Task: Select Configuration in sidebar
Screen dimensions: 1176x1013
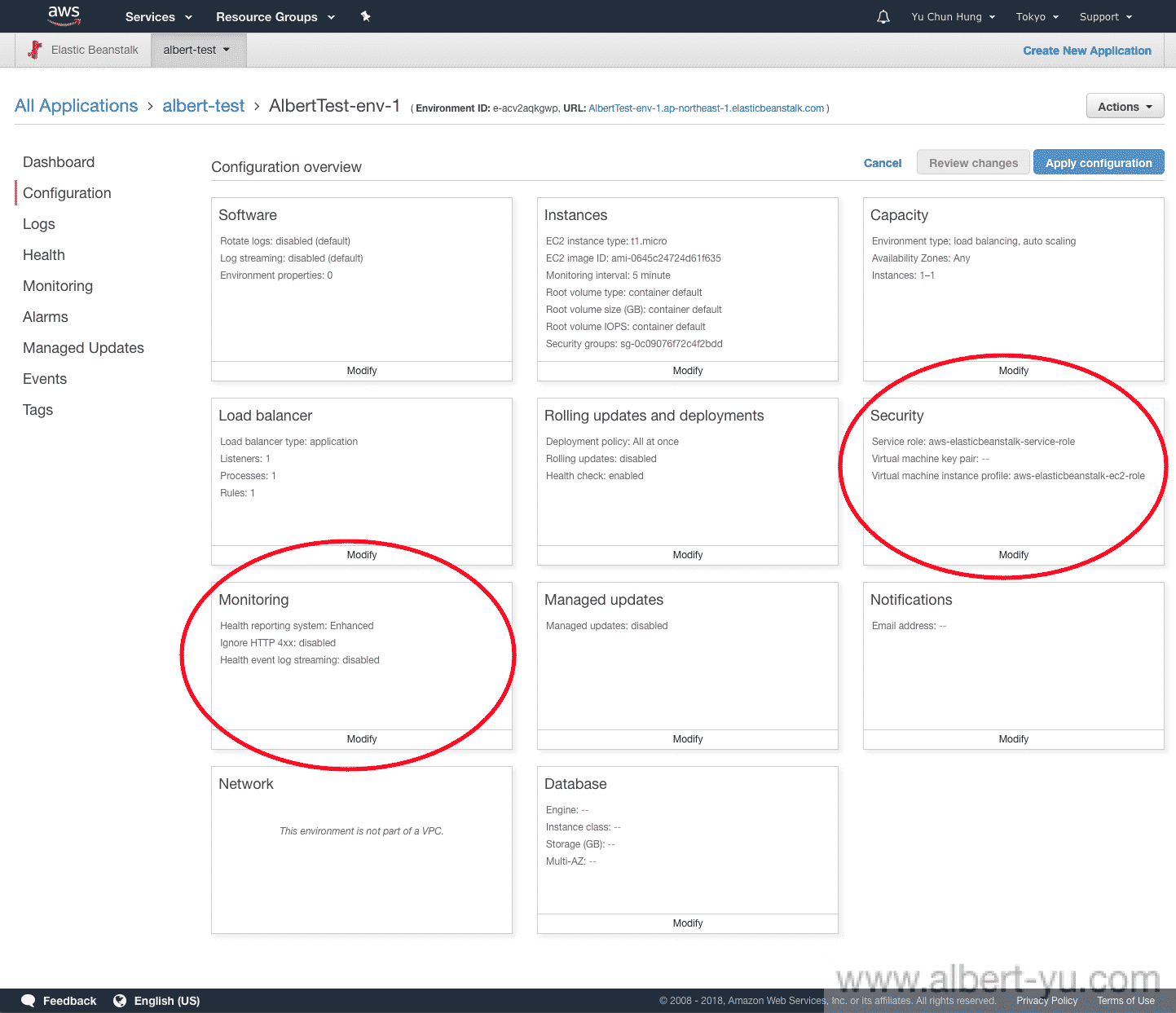Action: coord(67,193)
